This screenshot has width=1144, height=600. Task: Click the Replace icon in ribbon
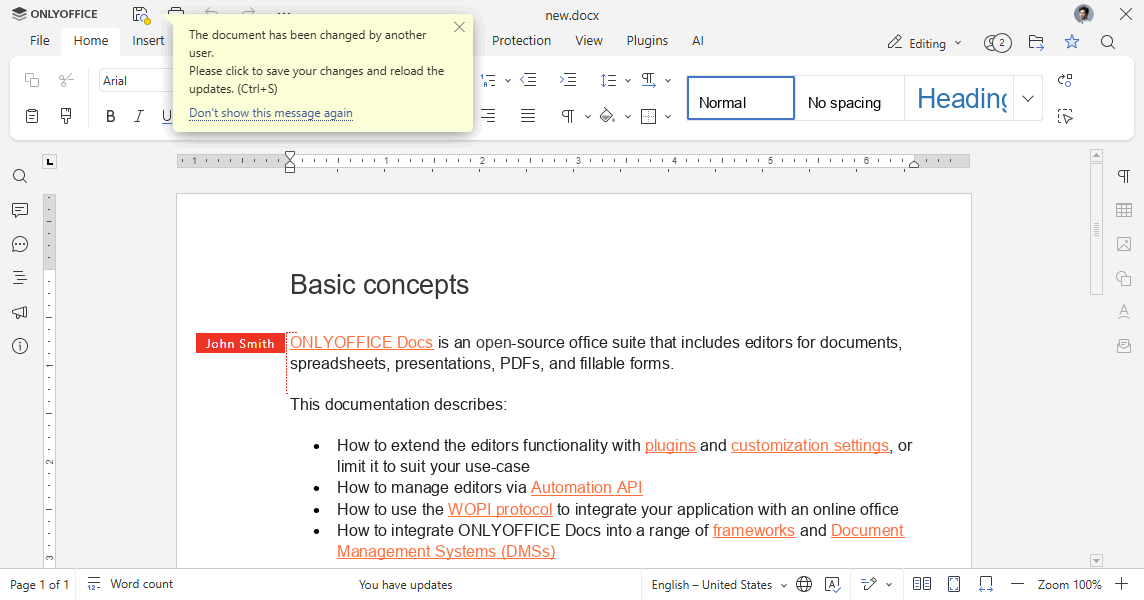click(x=1065, y=80)
